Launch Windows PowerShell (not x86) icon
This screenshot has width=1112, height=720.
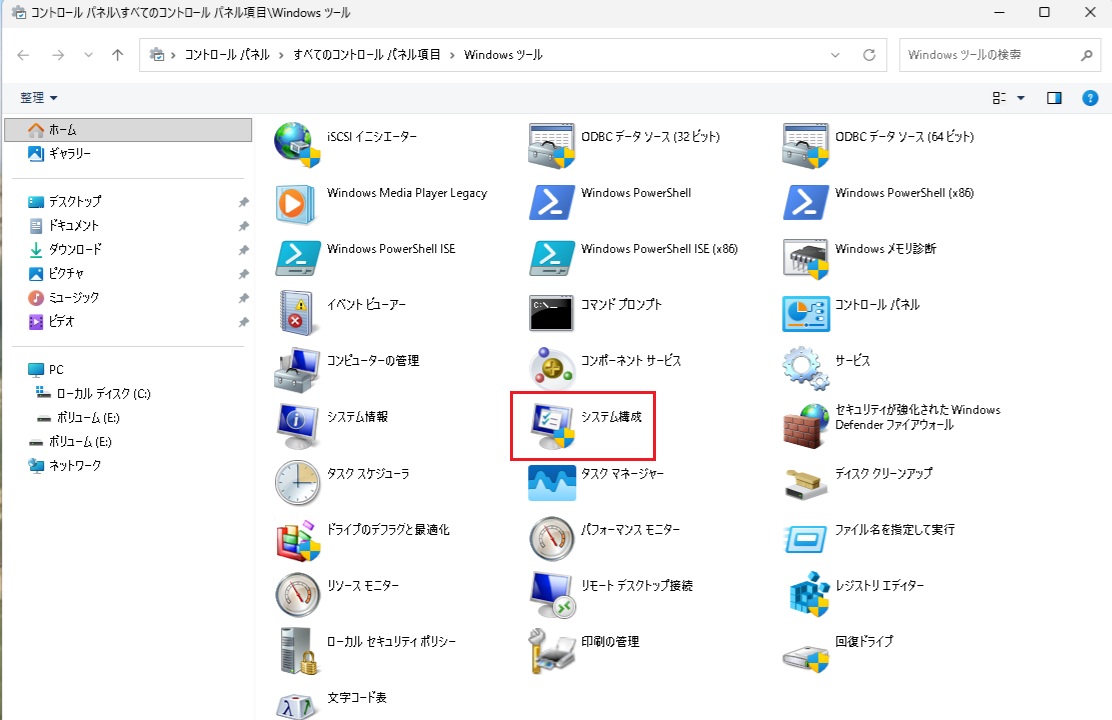tap(552, 202)
